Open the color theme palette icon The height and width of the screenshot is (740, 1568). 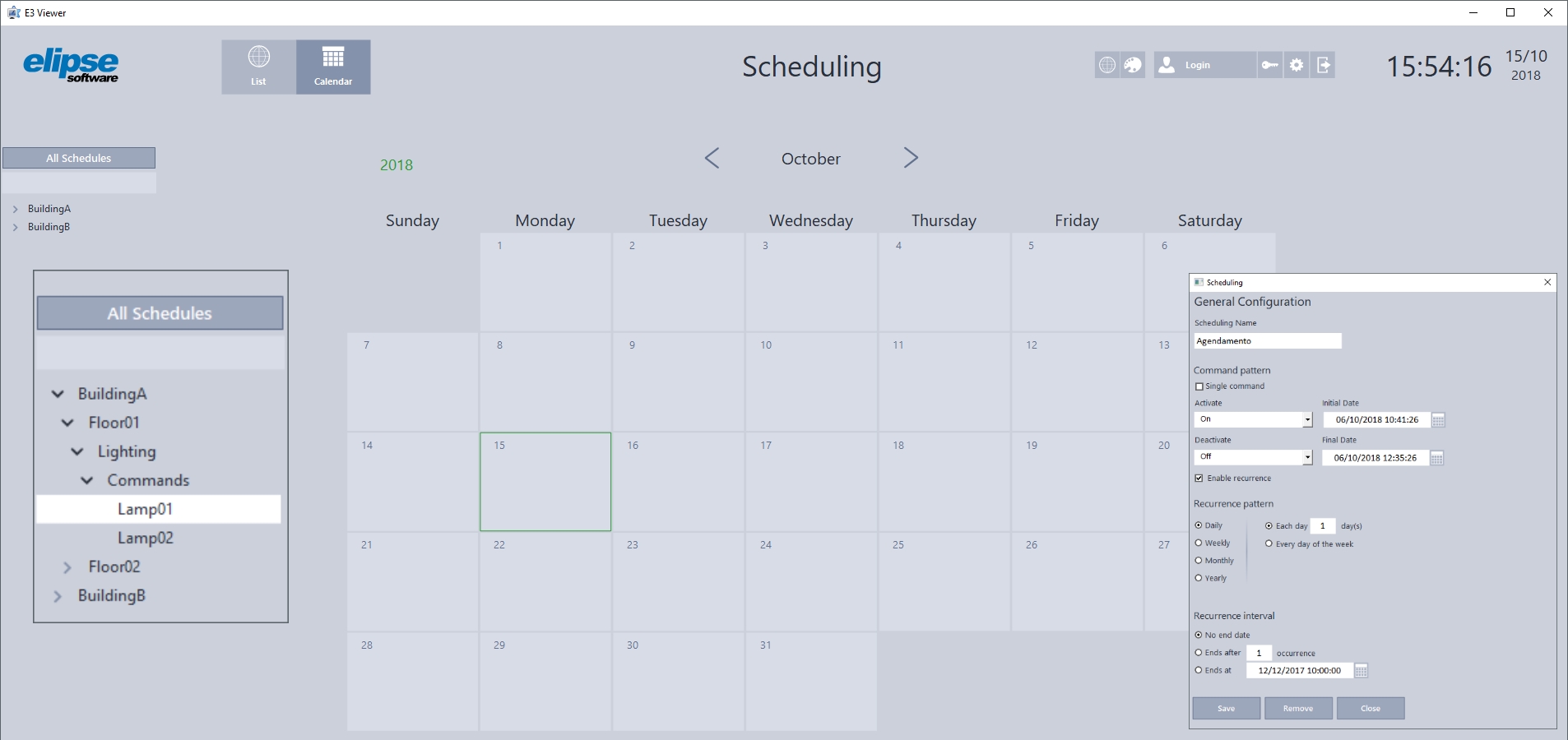[1133, 65]
